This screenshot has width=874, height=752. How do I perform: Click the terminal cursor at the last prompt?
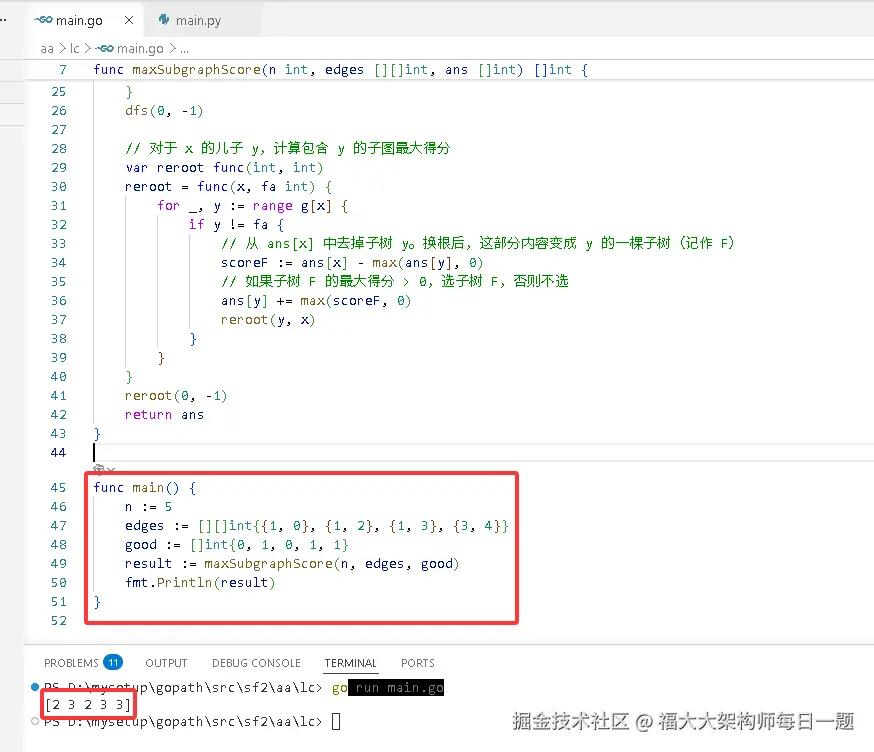336,722
